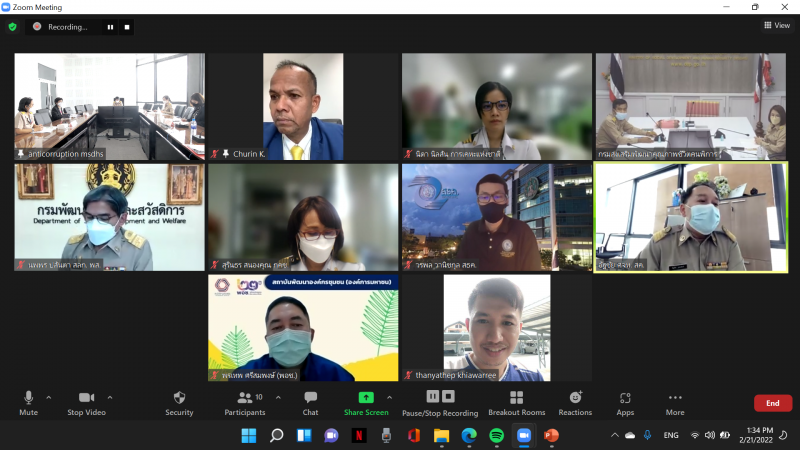Image resolution: width=800 pixels, height=450 pixels.
Task: Pause recording in bottom toolbar
Action: tap(433, 396)
